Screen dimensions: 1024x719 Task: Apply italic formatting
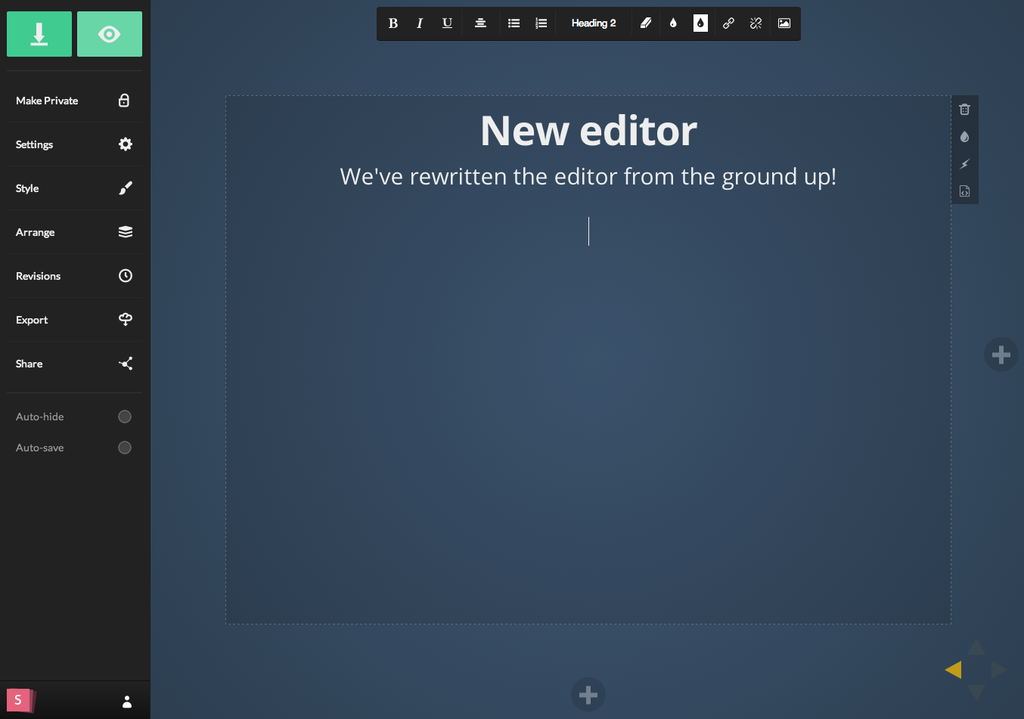point(420,23)
